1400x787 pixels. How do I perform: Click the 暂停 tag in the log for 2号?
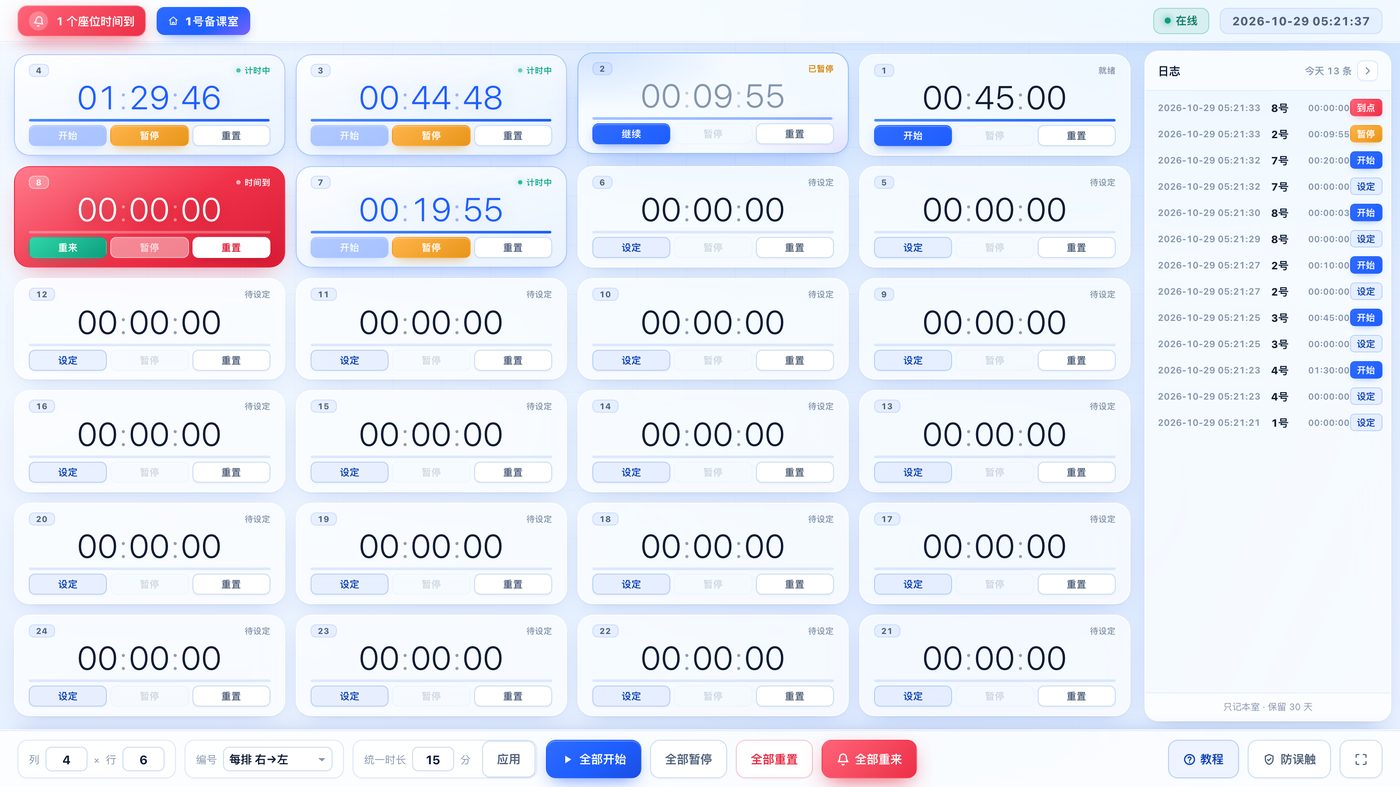point(1366,134)
